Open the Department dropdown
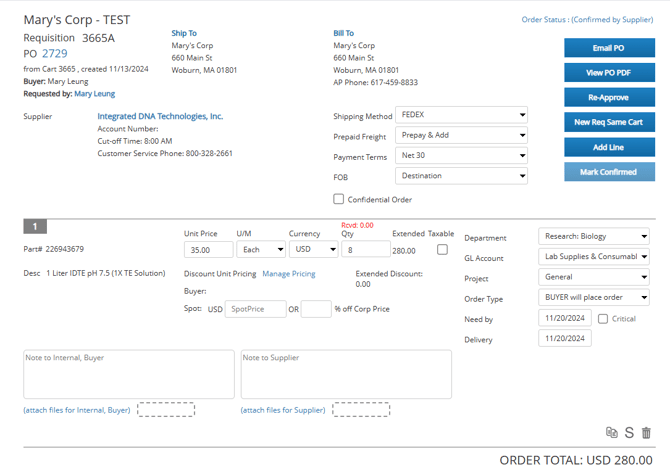Image resolution: width=670 pixels, height=470 pixels. (x=594, y=237)
